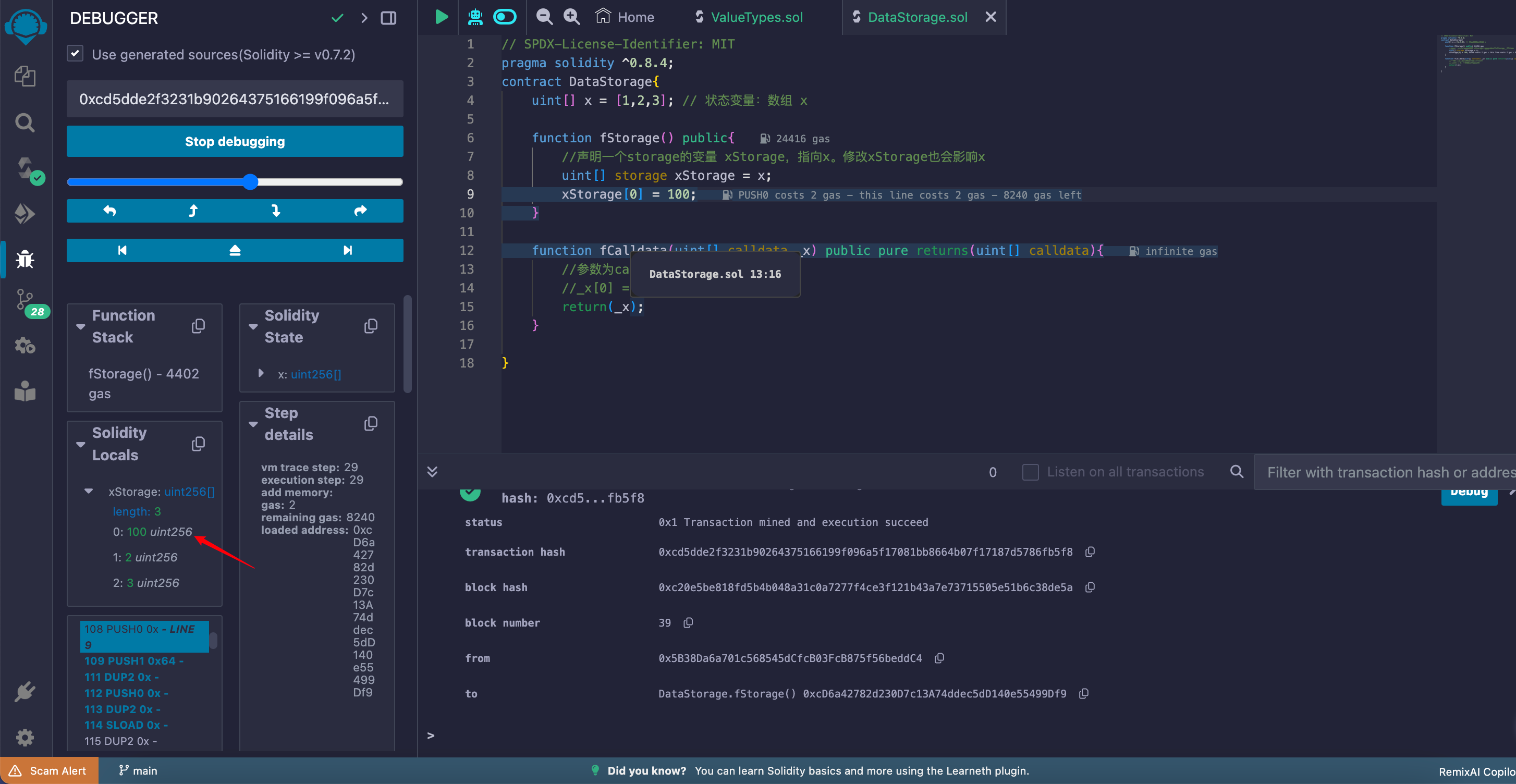Expand the x: uint256[] state variable

261,373
